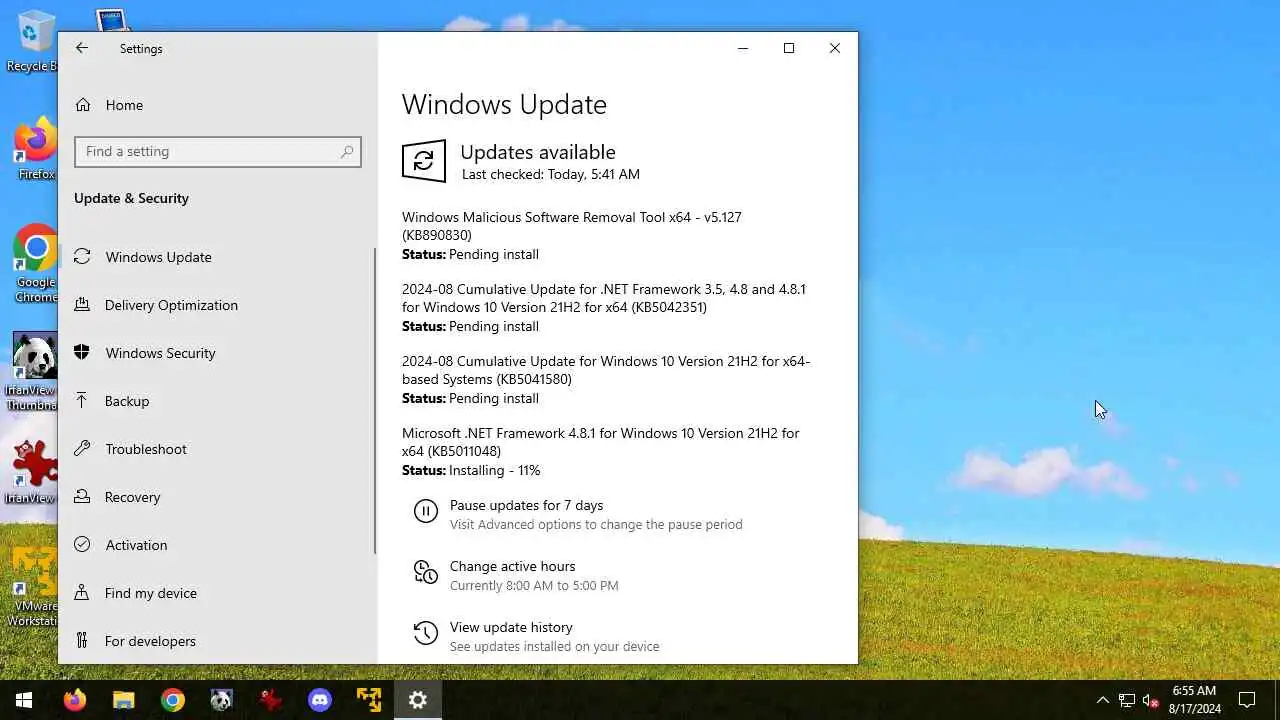Viewport: 1280px width, 720px height.
Task: Click the Delivery Optimization icon
Action: tap(83, 305)
